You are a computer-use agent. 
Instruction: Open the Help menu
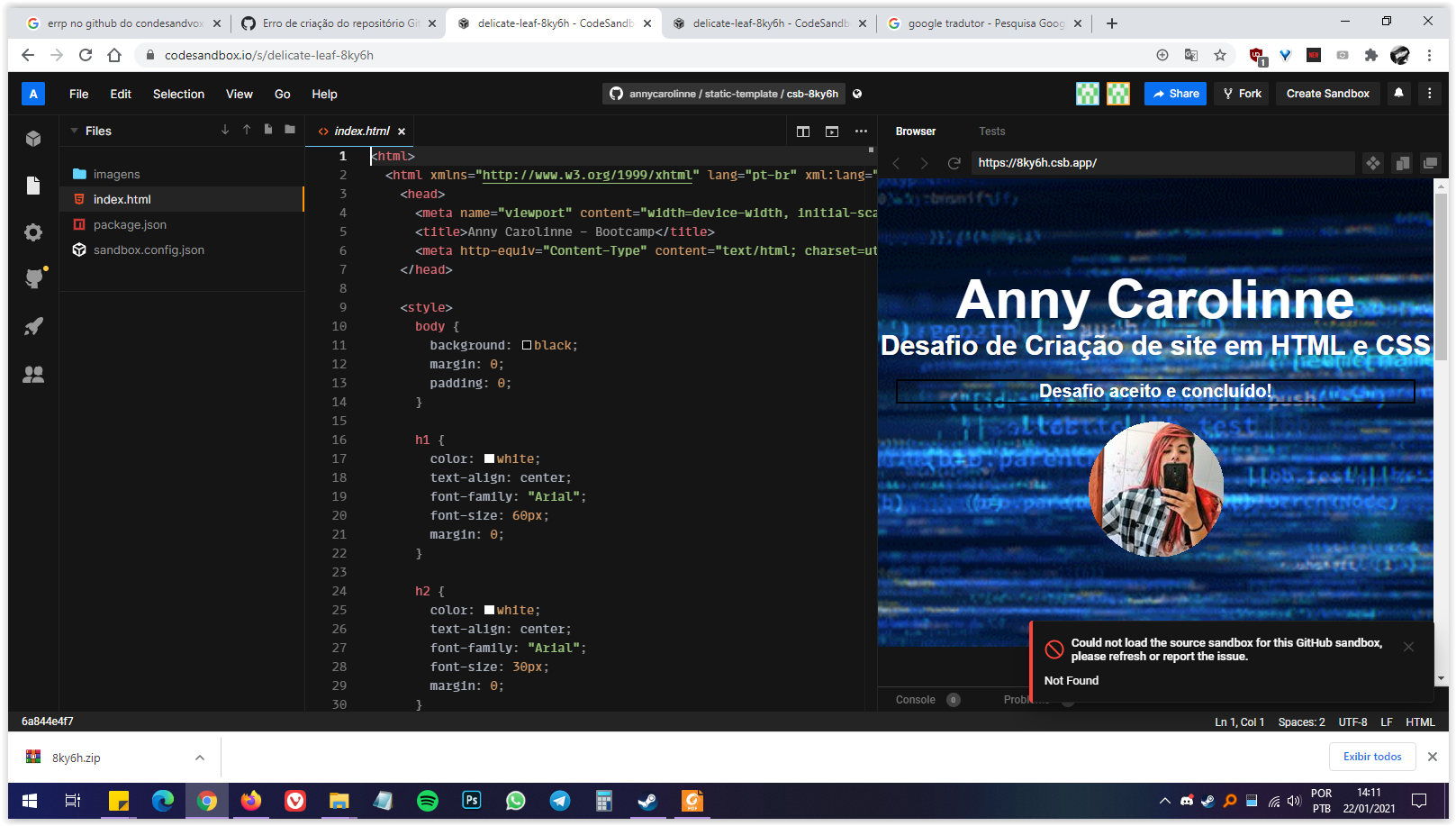coord(324,94)
